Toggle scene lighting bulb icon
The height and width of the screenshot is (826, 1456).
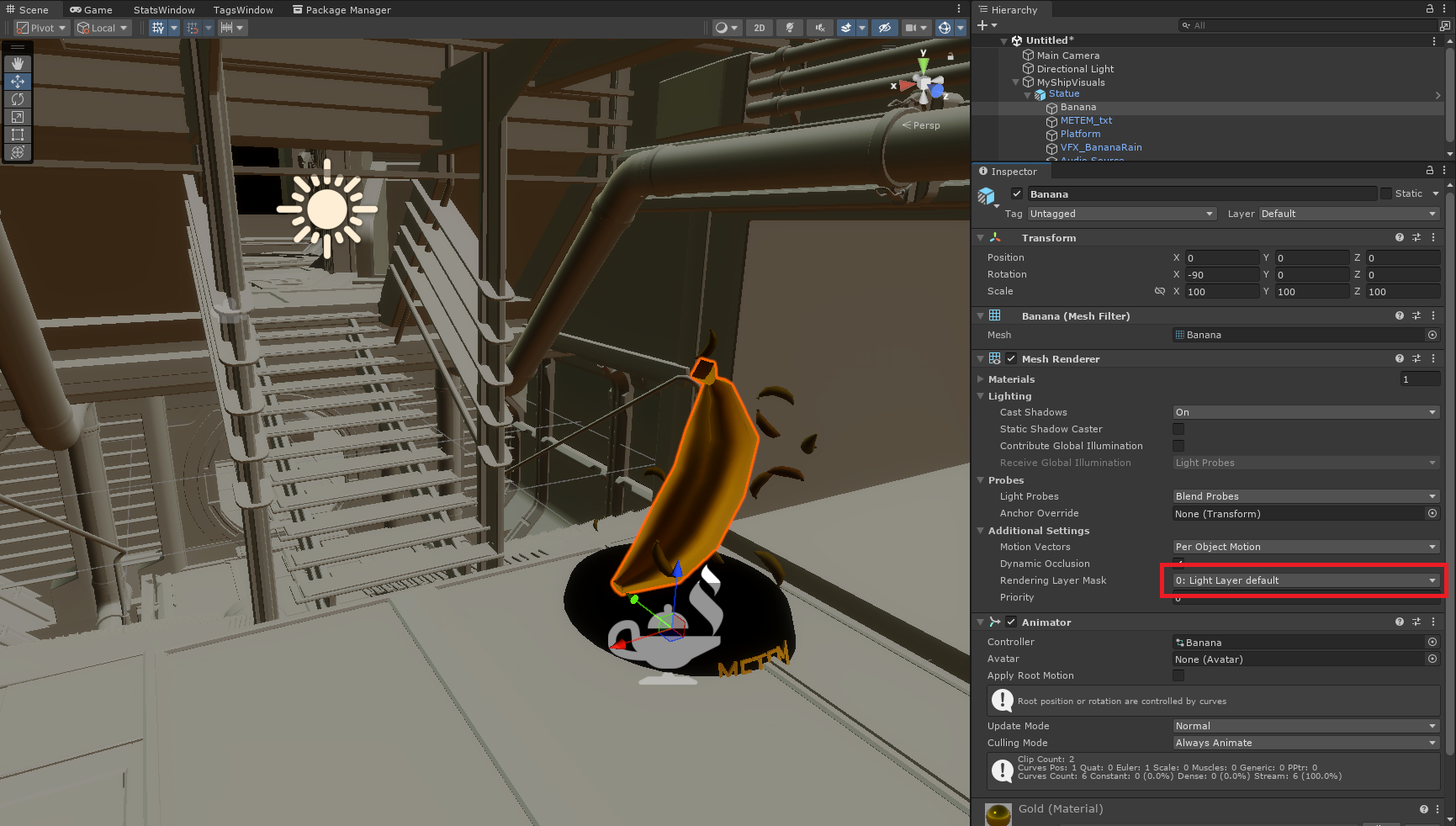coord(789,28)
